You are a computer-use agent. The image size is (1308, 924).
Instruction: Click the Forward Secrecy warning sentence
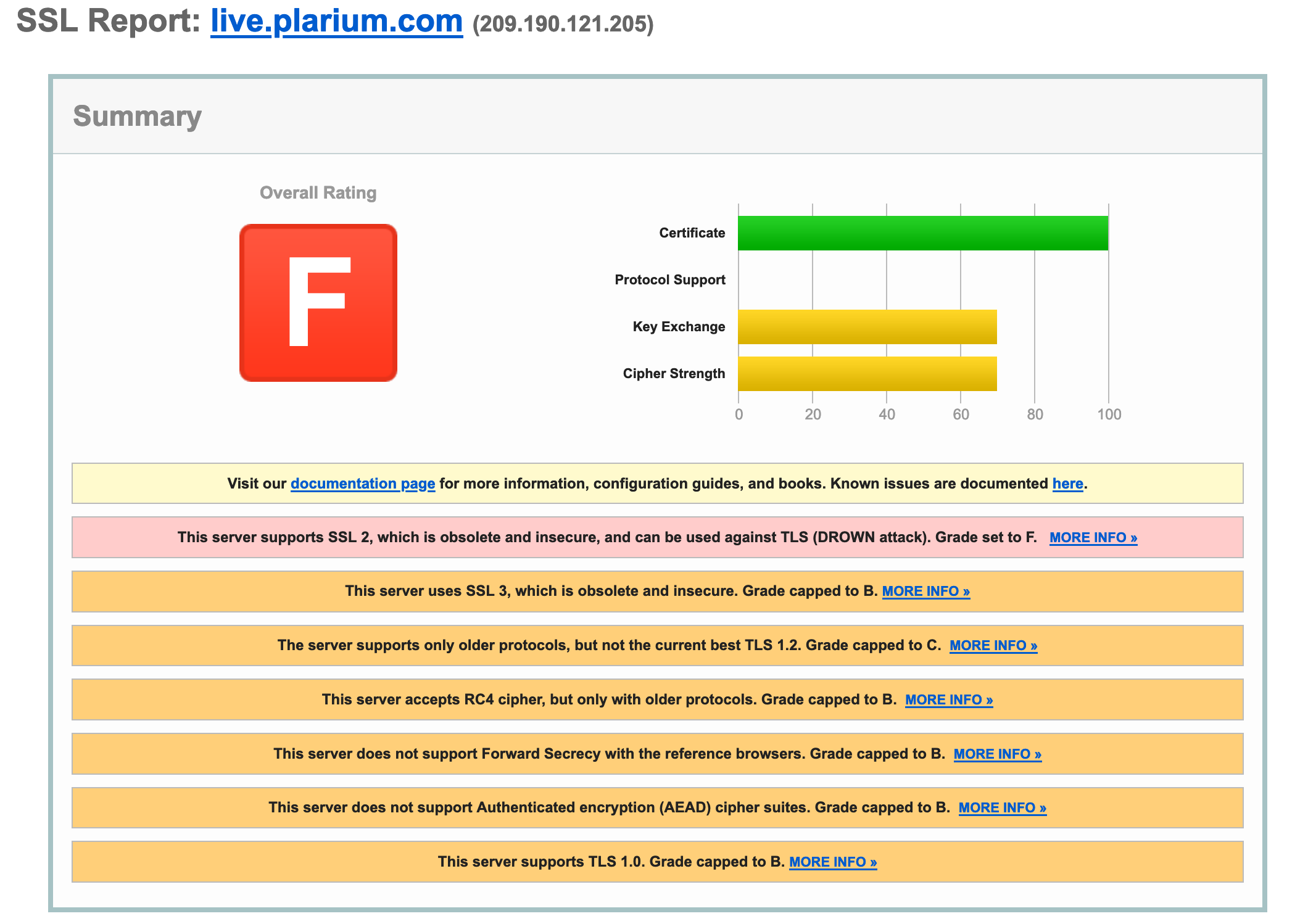tap(610, 754)
